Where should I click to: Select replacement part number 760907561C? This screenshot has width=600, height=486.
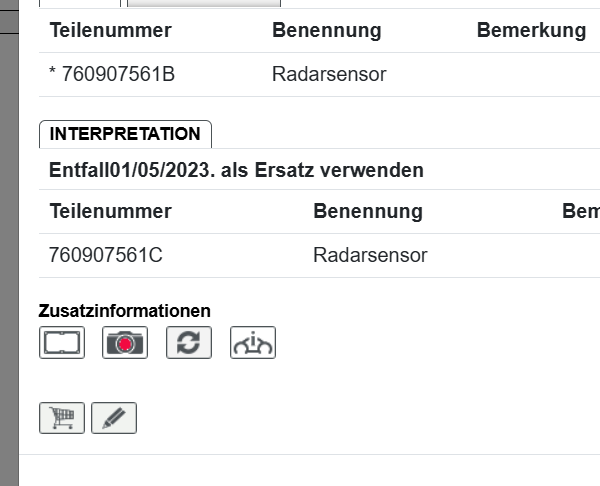(105, 255)
